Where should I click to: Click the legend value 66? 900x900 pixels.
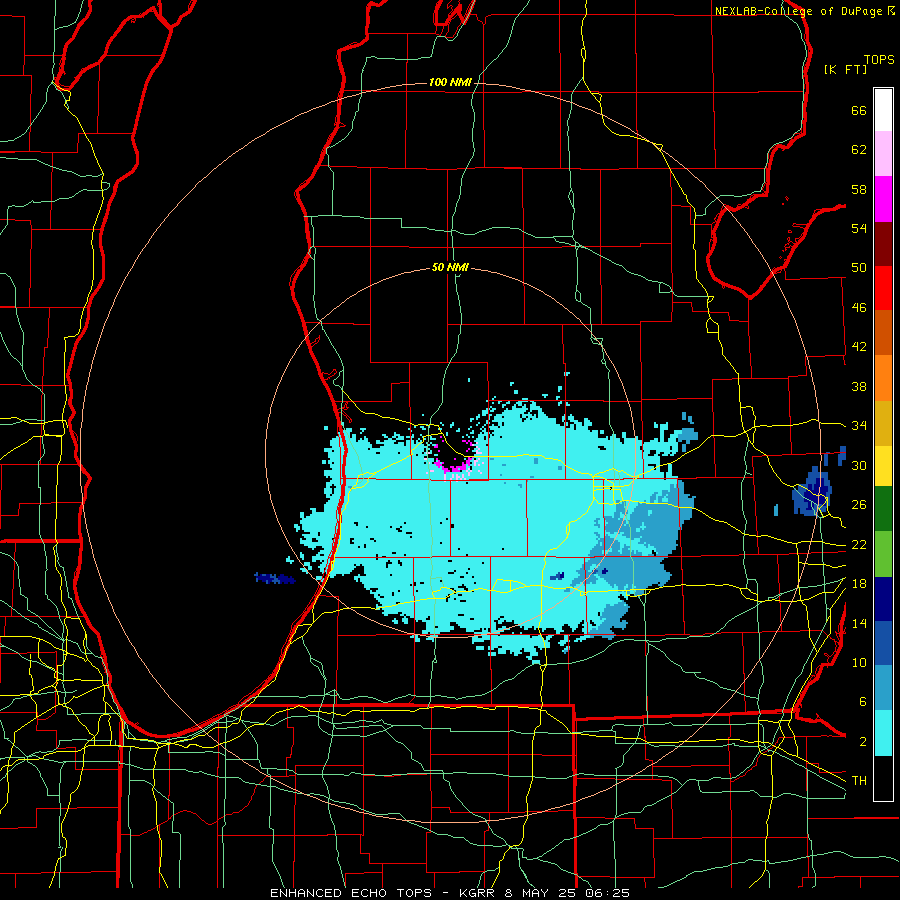point(859,111)
